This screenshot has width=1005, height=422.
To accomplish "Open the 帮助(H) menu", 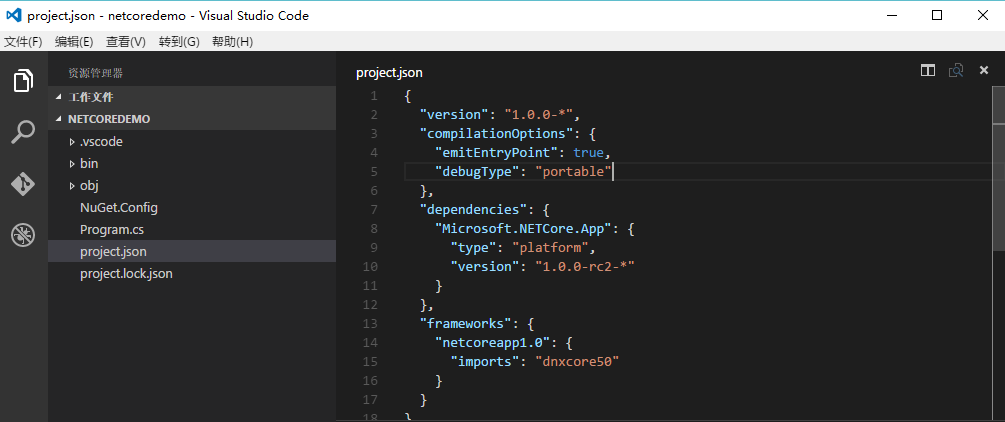I will point(233,42).
